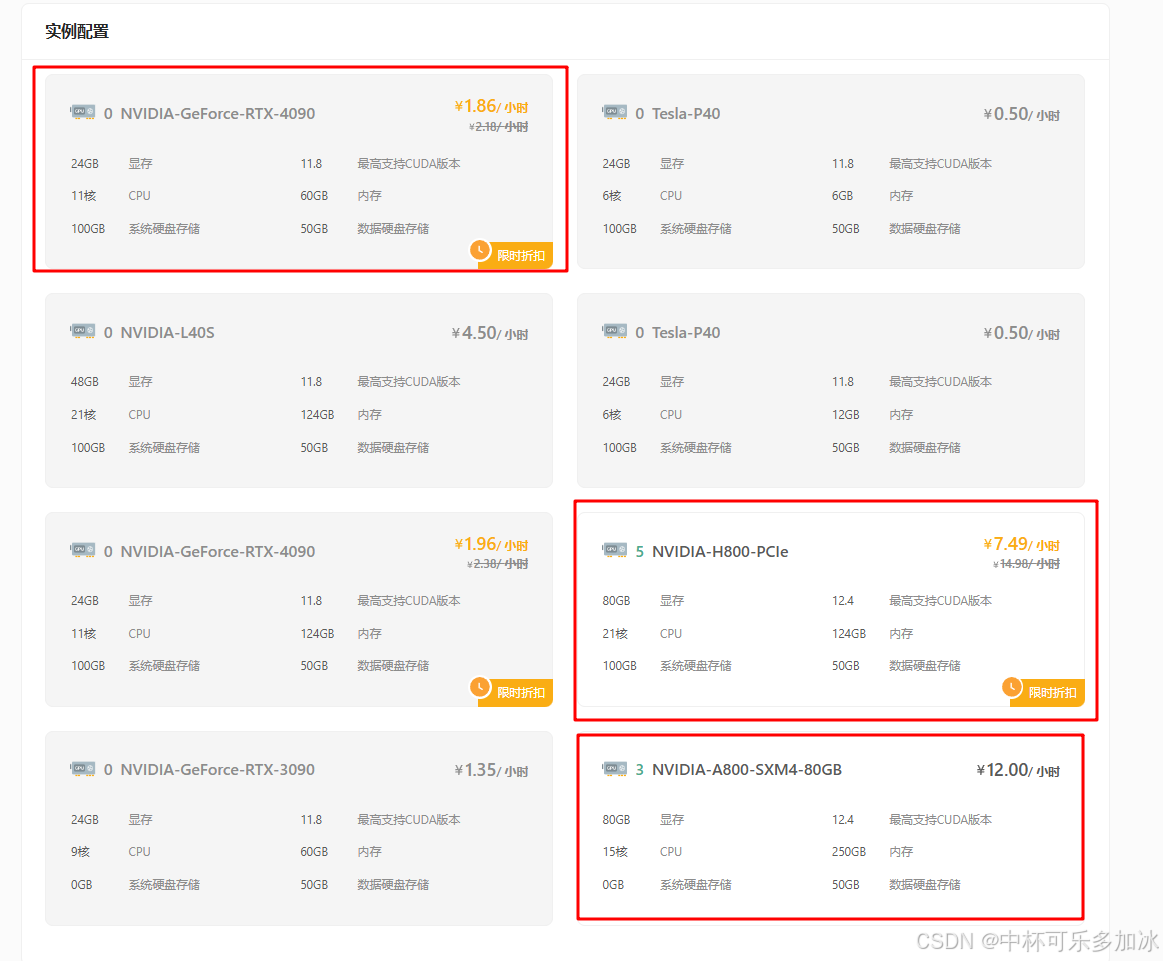Click the 0GB 系统硬盘存储 value on the RTX-3090 card
Screen dimensions: 1163x961
pos(82,885)
